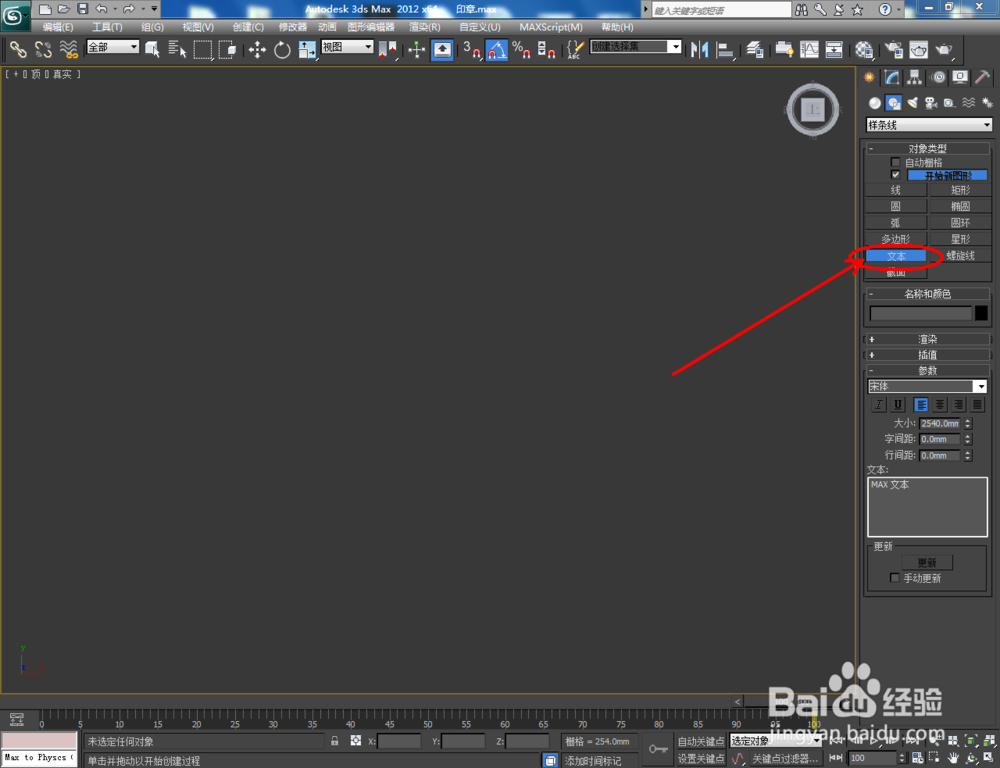The image size is (1000, 768).
Task: Click the black object color swatch
Action: coord(981,313)
